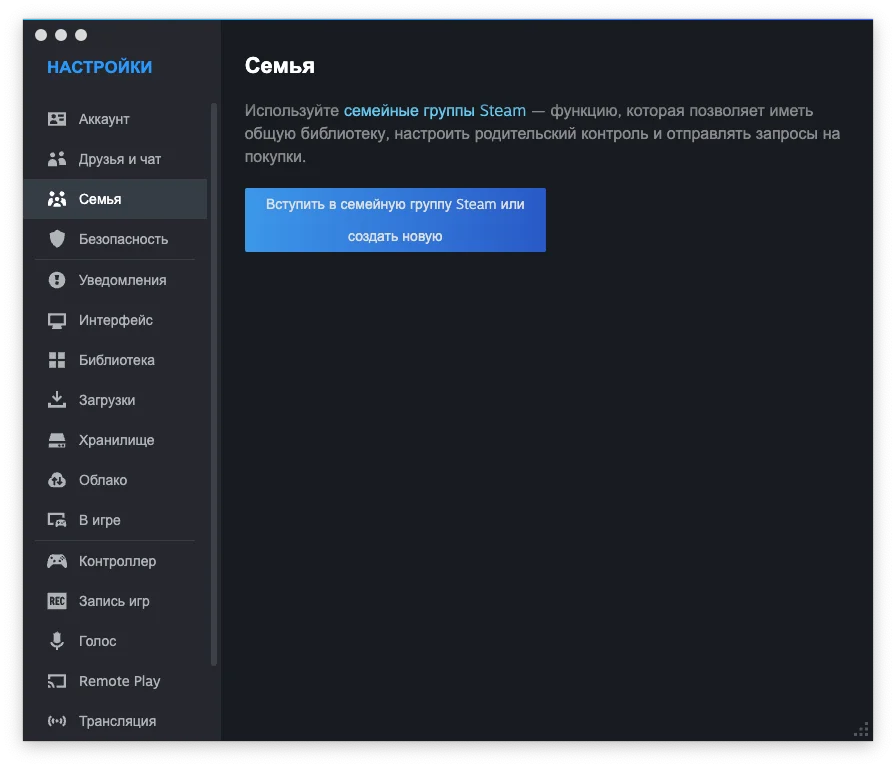Click the Notifications exclamation icon
This screenshot has width=896, height=768.
(x=57, y=280)
